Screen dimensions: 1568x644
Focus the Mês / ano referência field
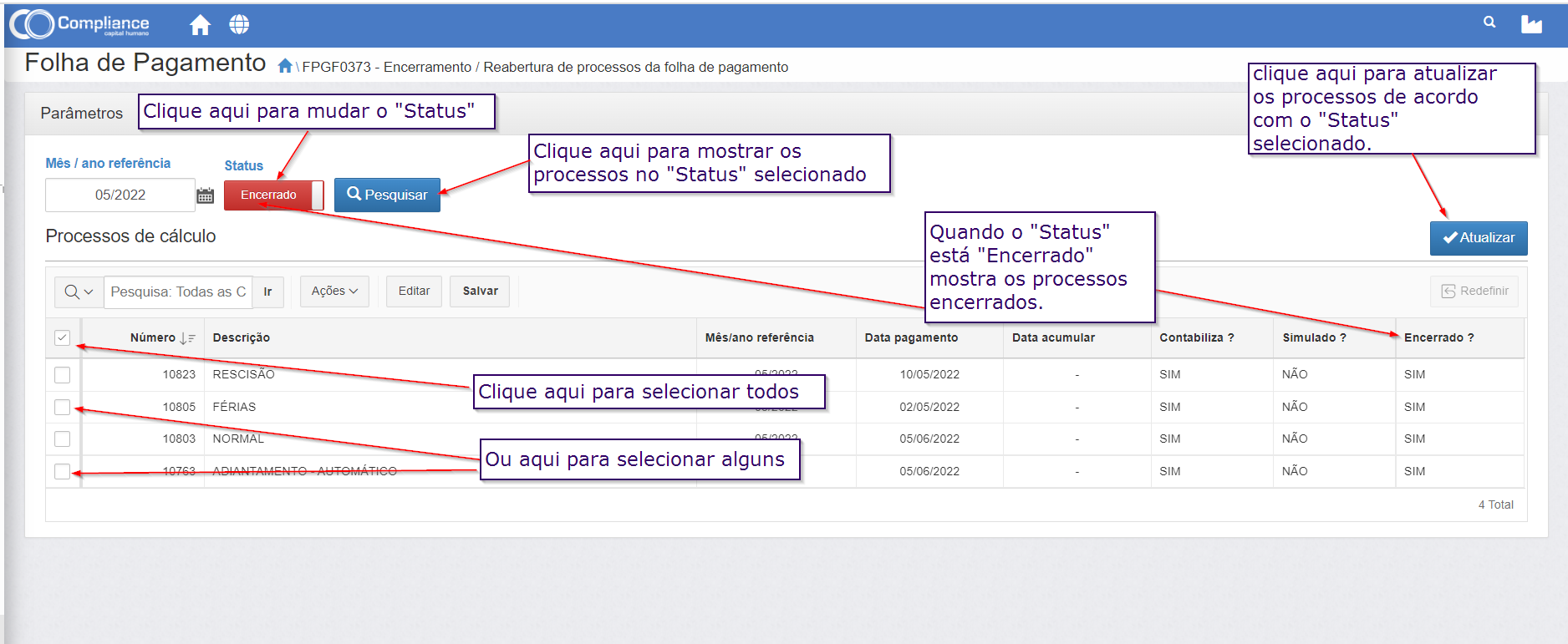pyautogui.click(x=120, y=195)
